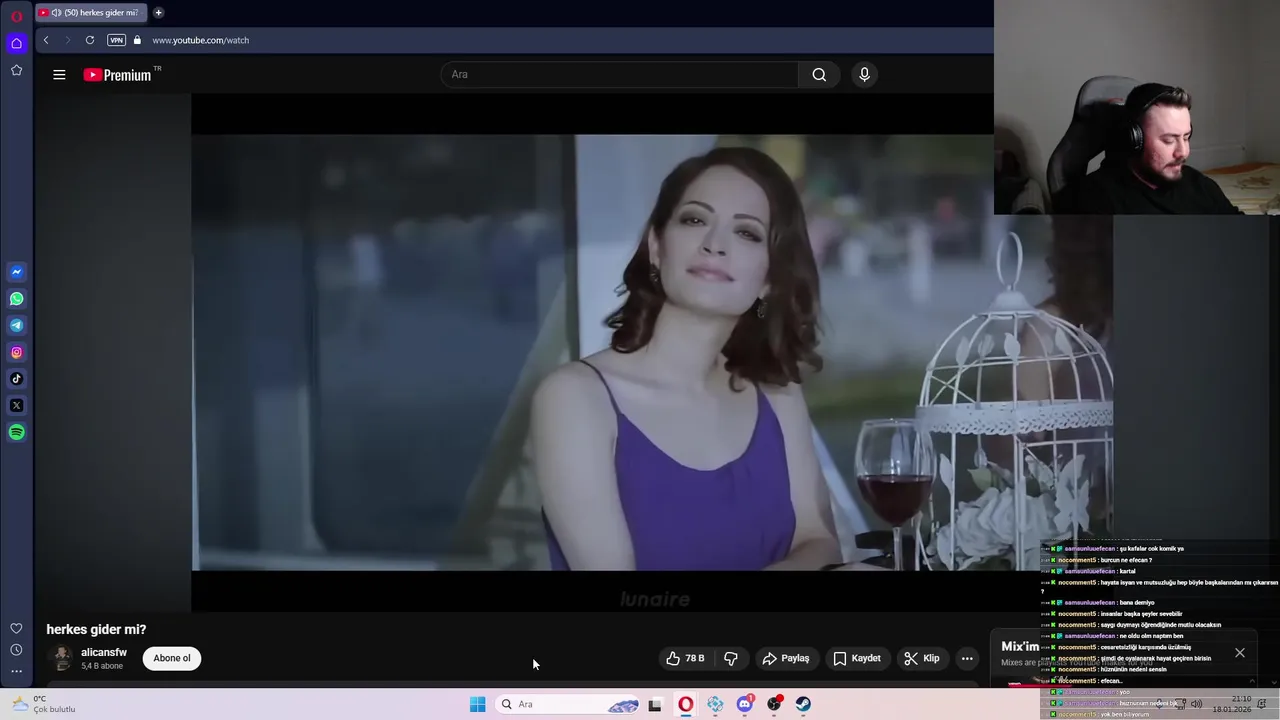Mute tab via the speaker icon
The image size is (1280, 720).
56,13
